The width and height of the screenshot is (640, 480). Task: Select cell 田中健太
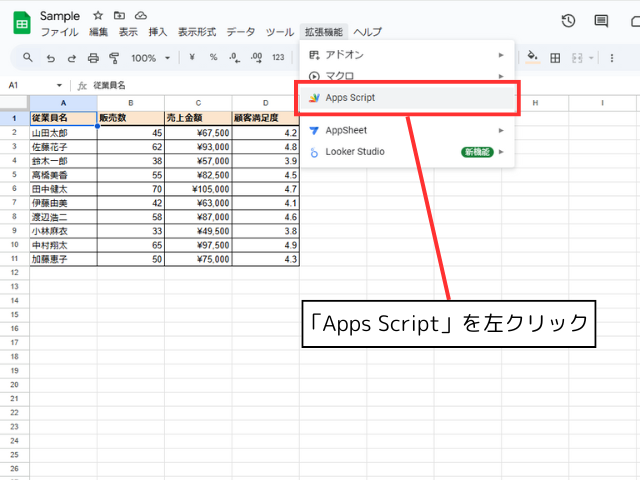(63, 189)
